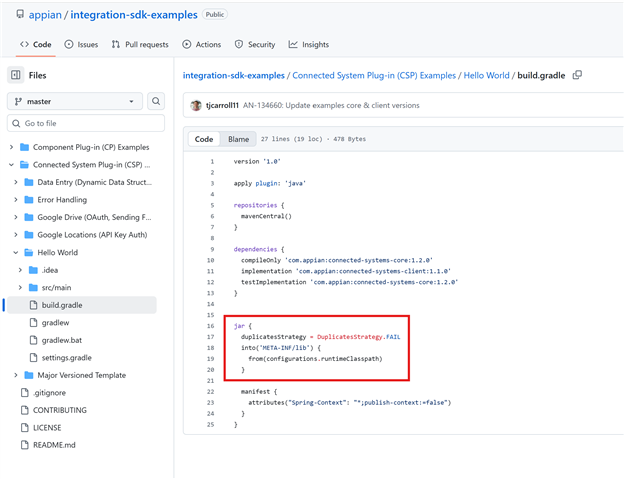Select Google Locations (API Key Auth) folder

tap(92, 235)
